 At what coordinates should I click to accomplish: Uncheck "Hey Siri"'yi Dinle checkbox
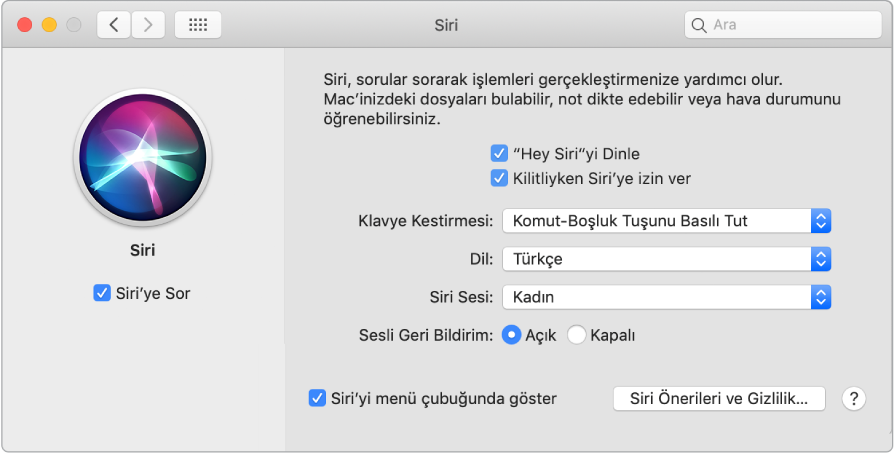click(499, 154)
